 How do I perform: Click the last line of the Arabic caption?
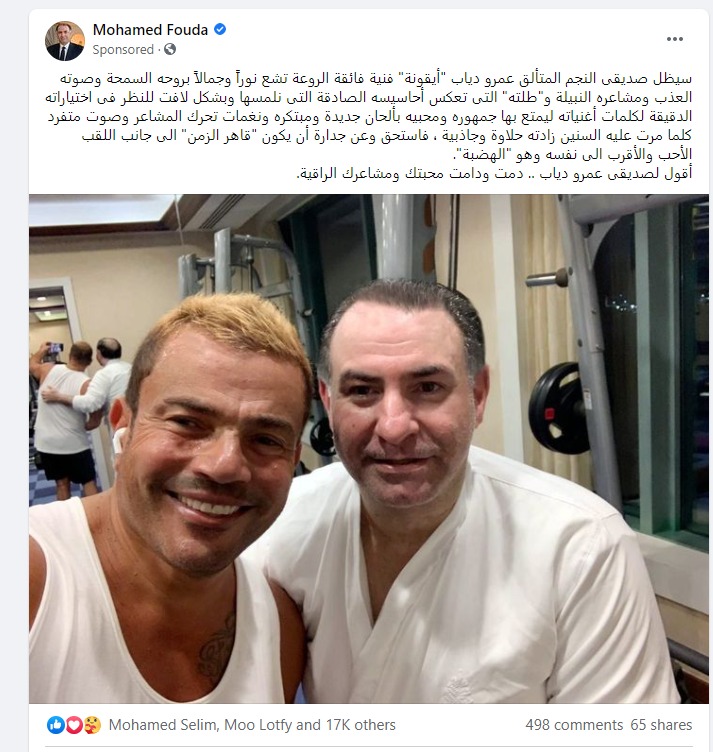(x=494, y=174)
